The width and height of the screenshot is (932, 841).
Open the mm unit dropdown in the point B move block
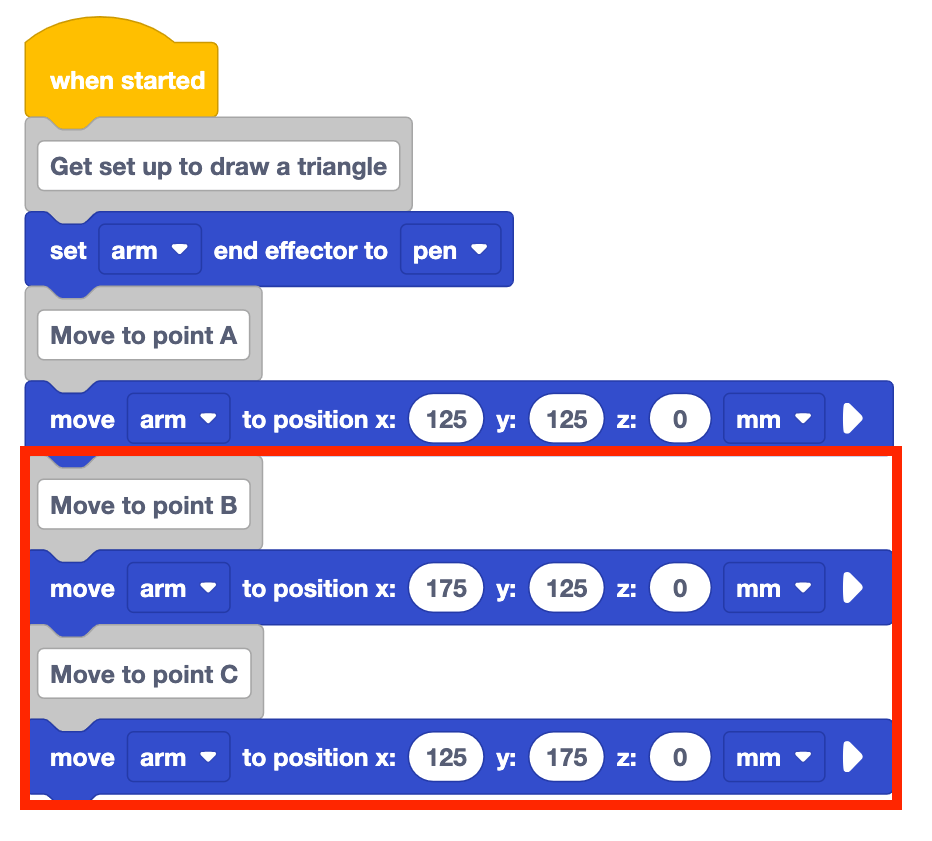pos(773,589)
